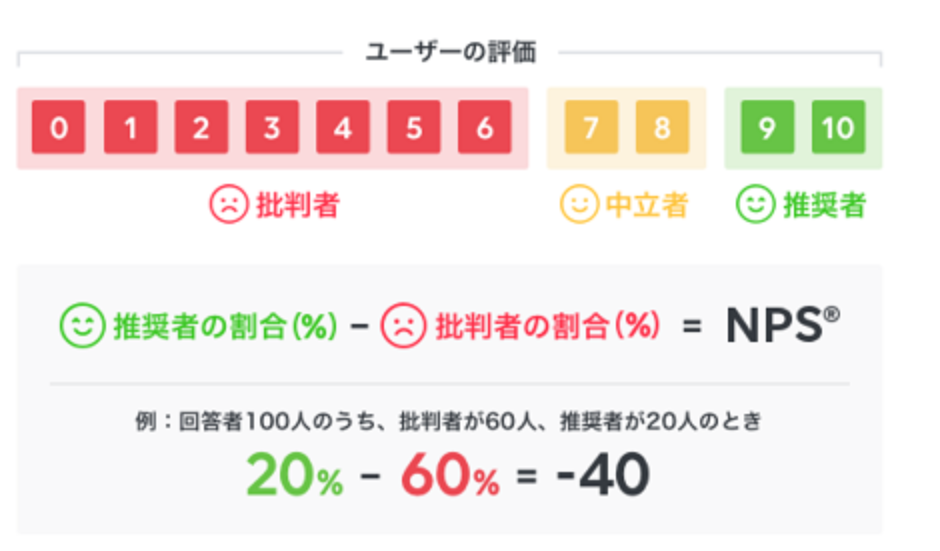Click the green smiley beside 推奨者
This screenshot has height=551, width=940.
[x=755, y=204]
